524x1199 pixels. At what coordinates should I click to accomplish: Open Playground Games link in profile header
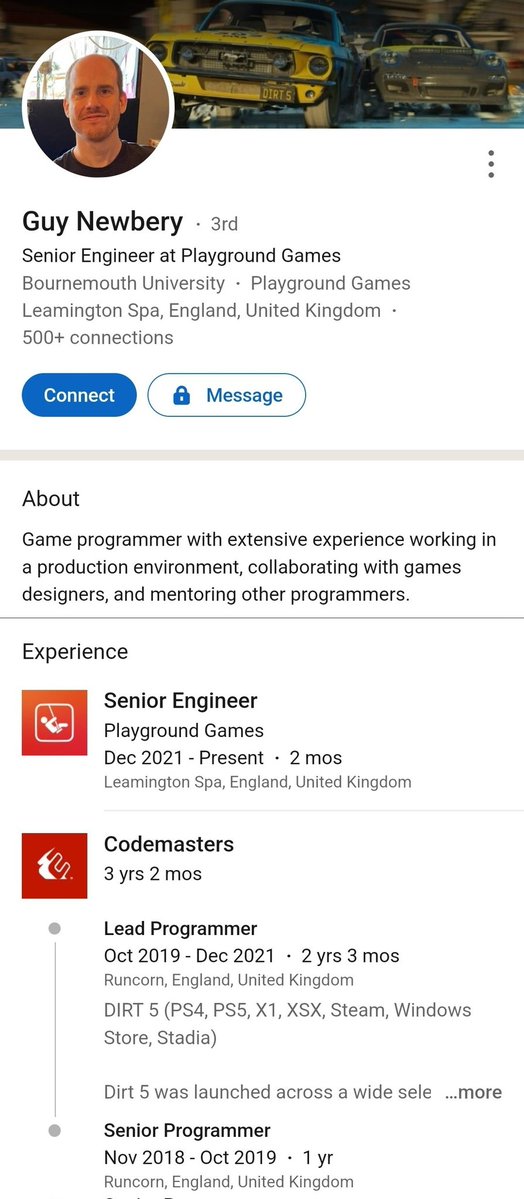(x=330, y=283)
